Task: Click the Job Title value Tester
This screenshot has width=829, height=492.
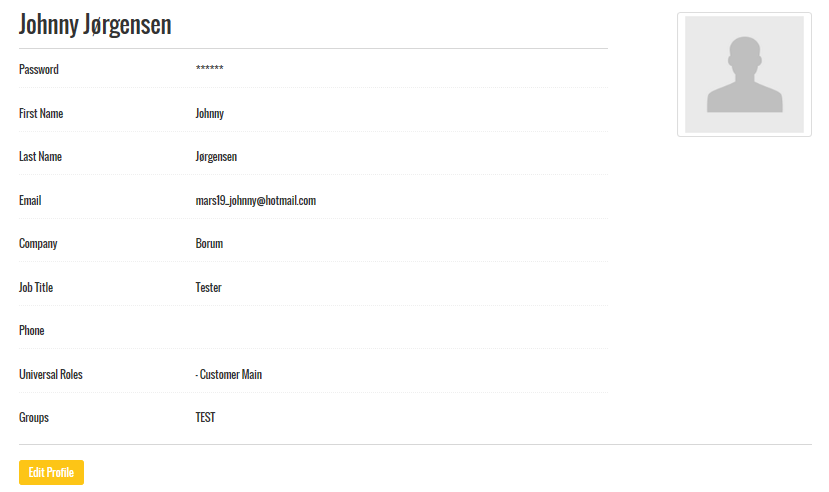Action: tap(208, 288)
